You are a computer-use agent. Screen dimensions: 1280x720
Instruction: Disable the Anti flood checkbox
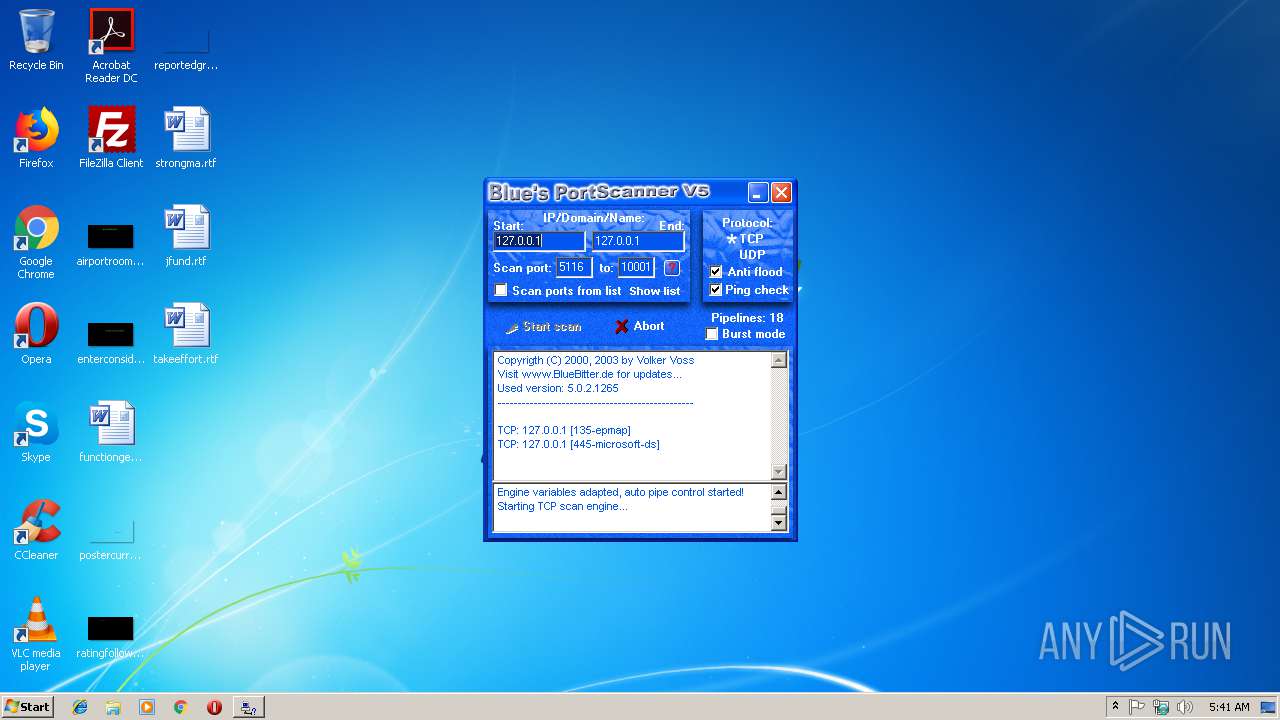(x=716, y=272)
